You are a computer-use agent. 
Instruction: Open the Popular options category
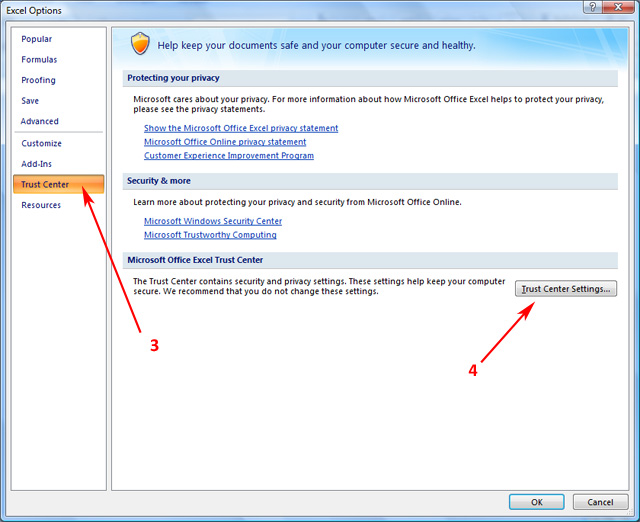tap(37, 39)
